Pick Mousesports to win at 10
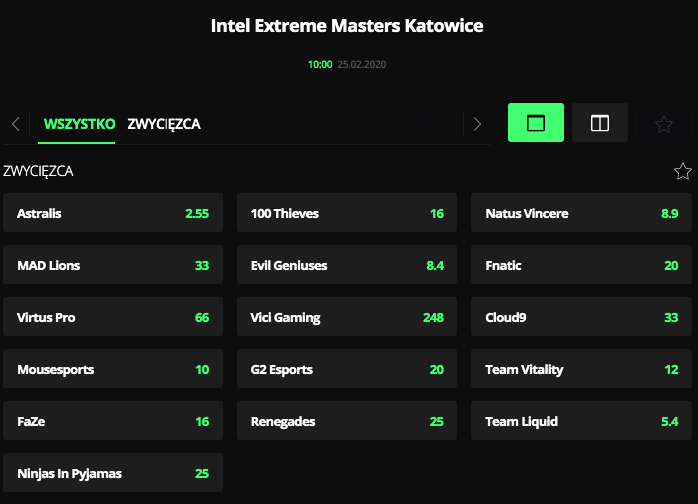 (113, 369)
